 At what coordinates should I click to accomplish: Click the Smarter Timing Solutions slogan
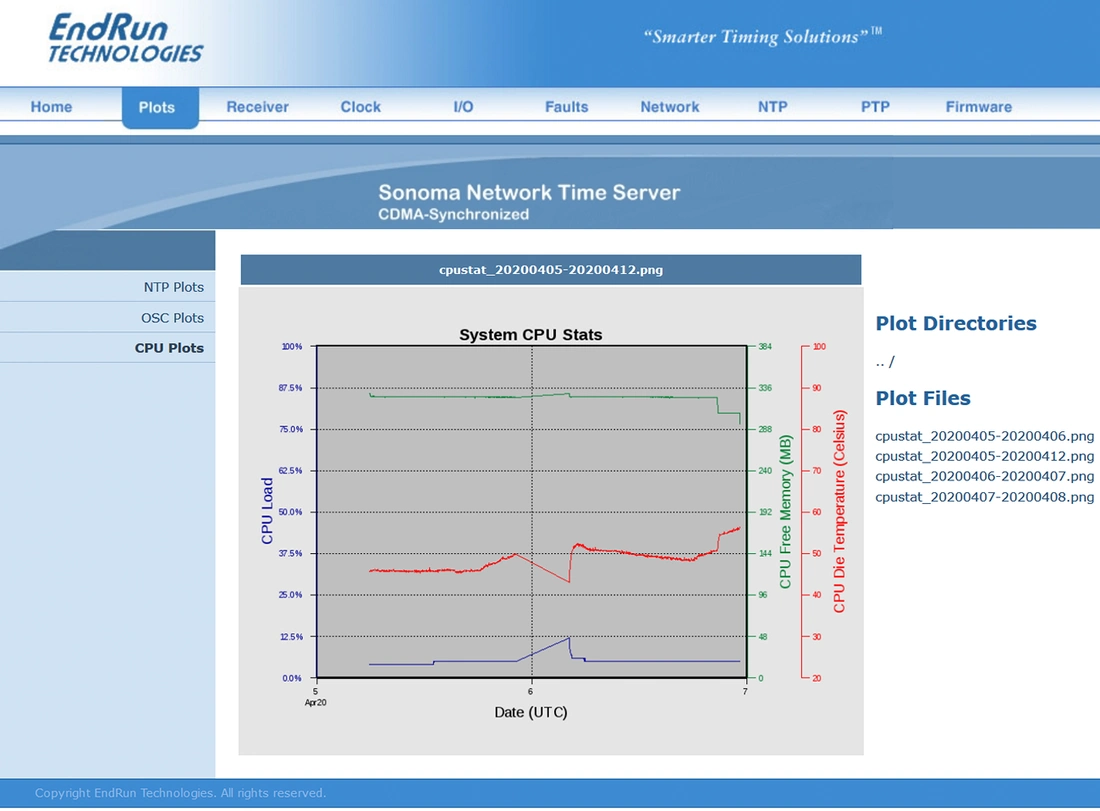763,36
